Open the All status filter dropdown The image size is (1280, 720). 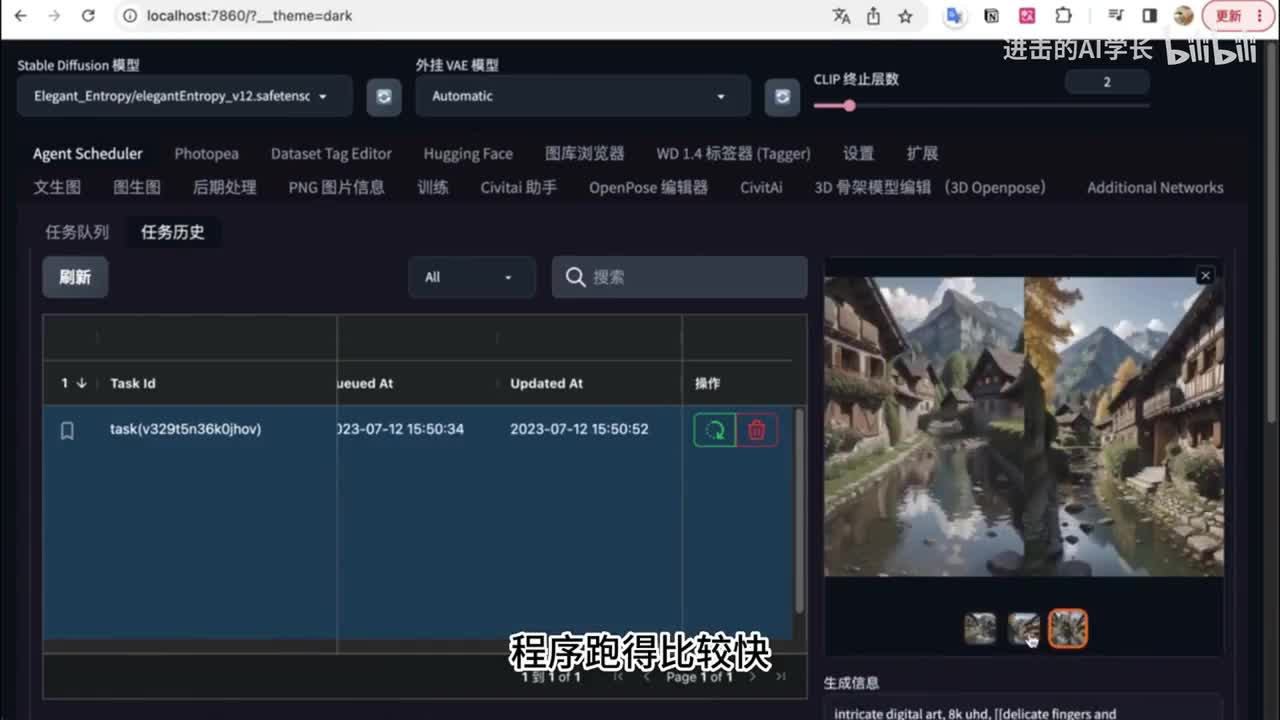(x=471, y=277)
